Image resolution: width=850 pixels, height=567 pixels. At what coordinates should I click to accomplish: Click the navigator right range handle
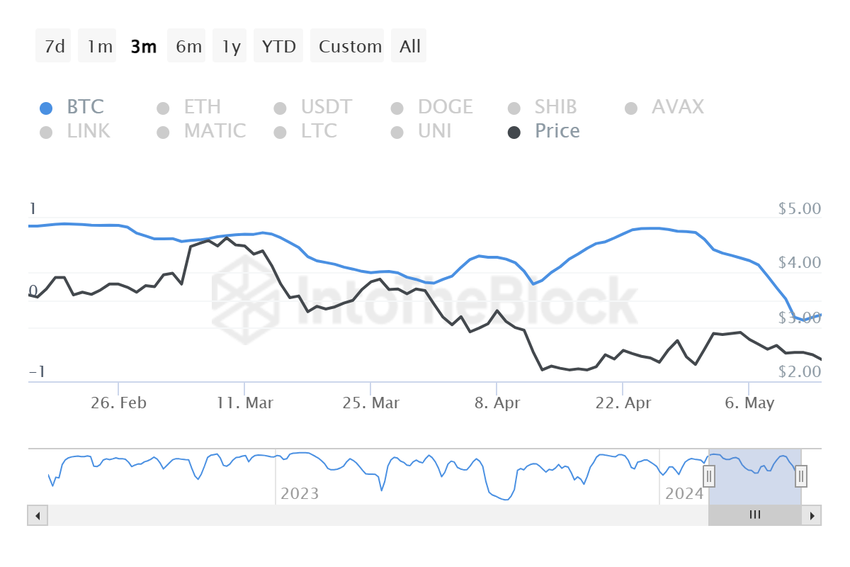coord(801,477)
